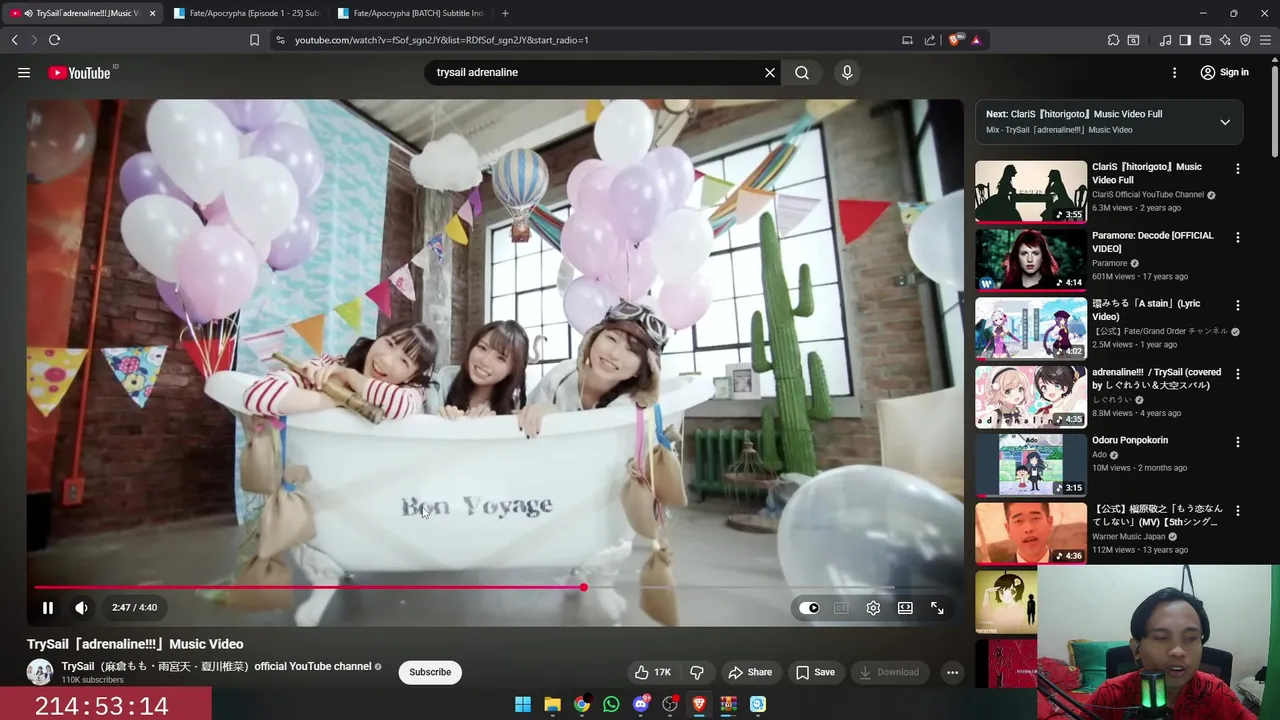
Task: Open menu for adrenaline!!! covered video
Action: pos(1238,374)
